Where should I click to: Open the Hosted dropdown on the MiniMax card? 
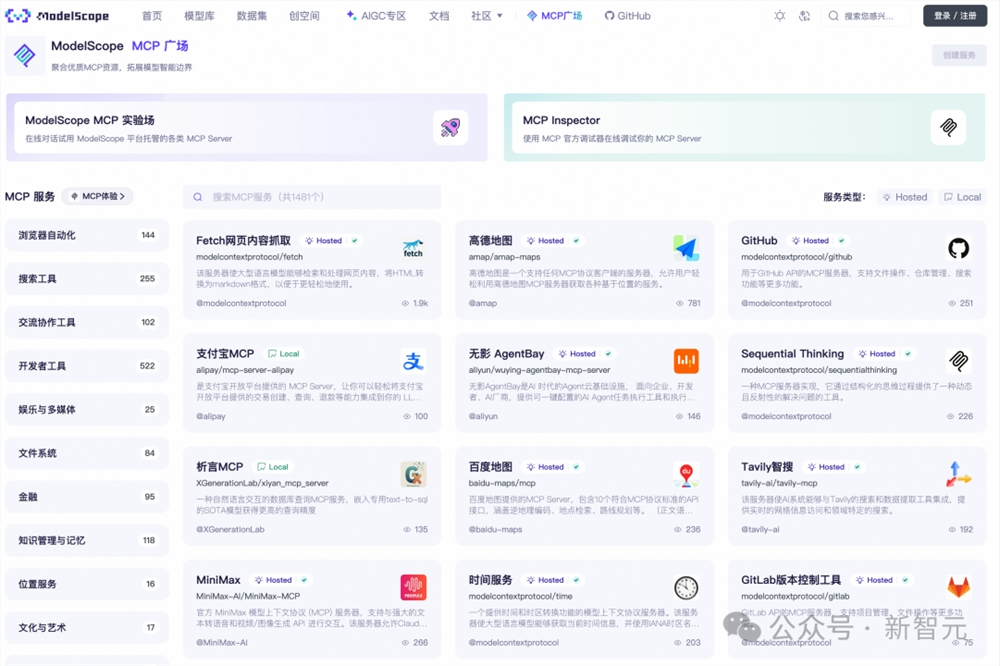(280, 579)
